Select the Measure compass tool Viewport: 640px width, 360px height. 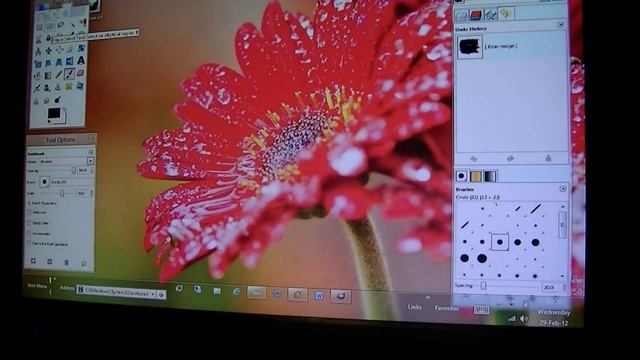pyautogui.click(x=38, y=51)
